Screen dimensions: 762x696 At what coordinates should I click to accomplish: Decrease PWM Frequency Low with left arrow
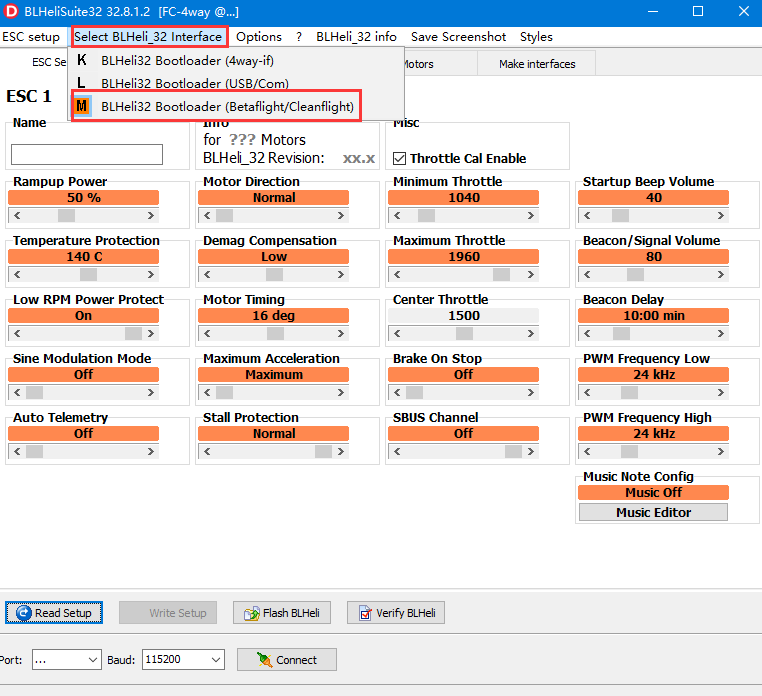pos(587,392)
